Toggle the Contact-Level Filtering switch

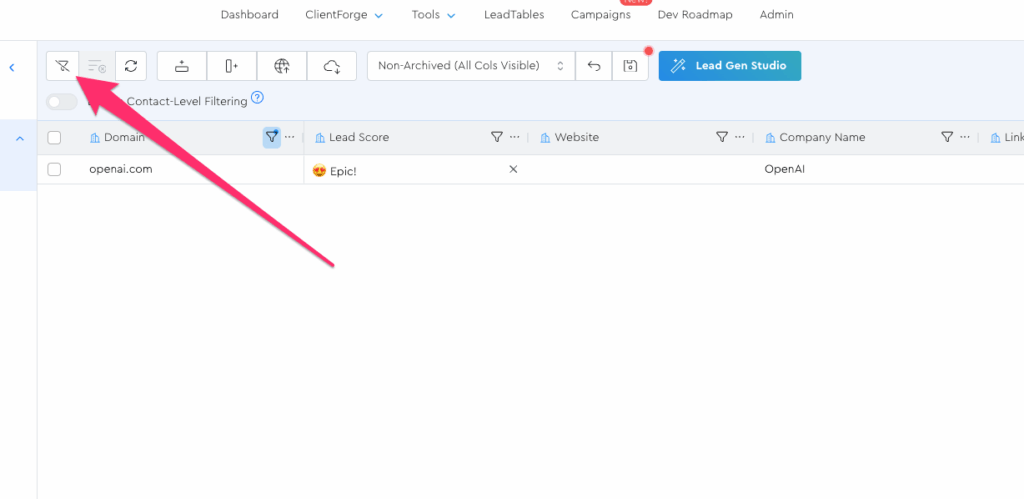[62, 102]
